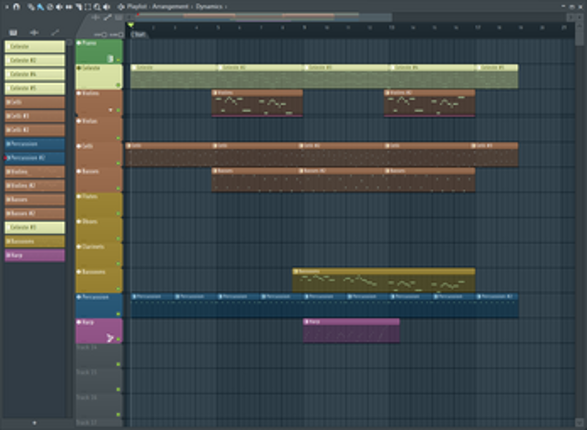Open the Dynamics breadcrumb menu
Image resolution: width=587 pixels, height=430 pixels.
tap(209, 7)
